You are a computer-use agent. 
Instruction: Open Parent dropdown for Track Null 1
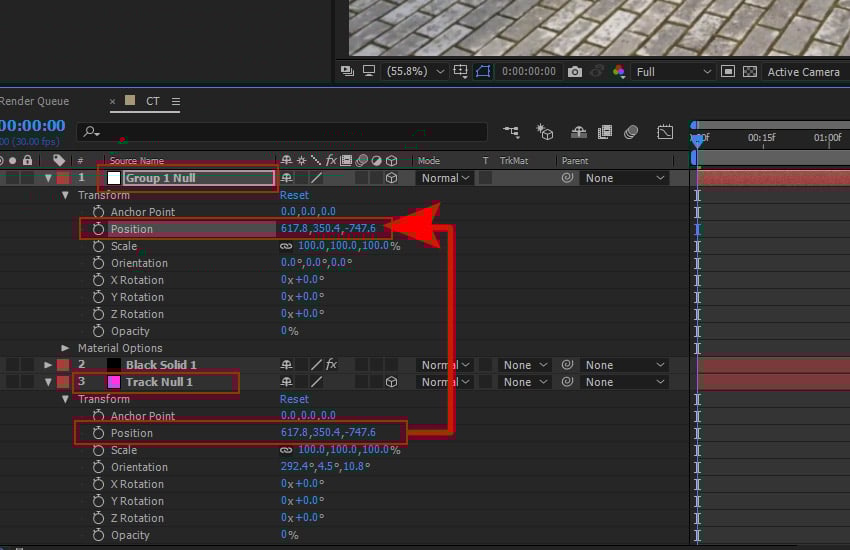coord(624,382)
